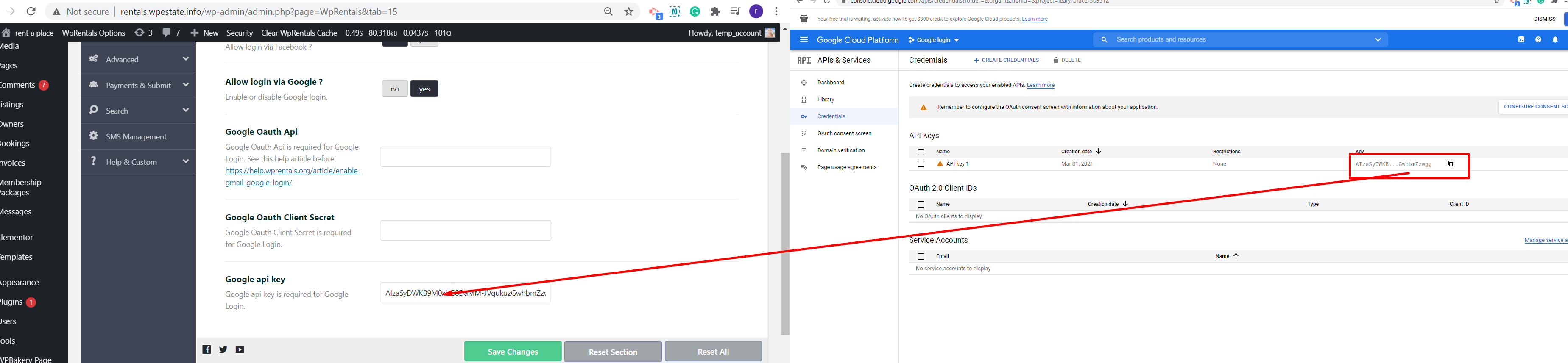Open OAuth consent screen page
Viewport: 1568px width, 363px height.
(844, 133)
